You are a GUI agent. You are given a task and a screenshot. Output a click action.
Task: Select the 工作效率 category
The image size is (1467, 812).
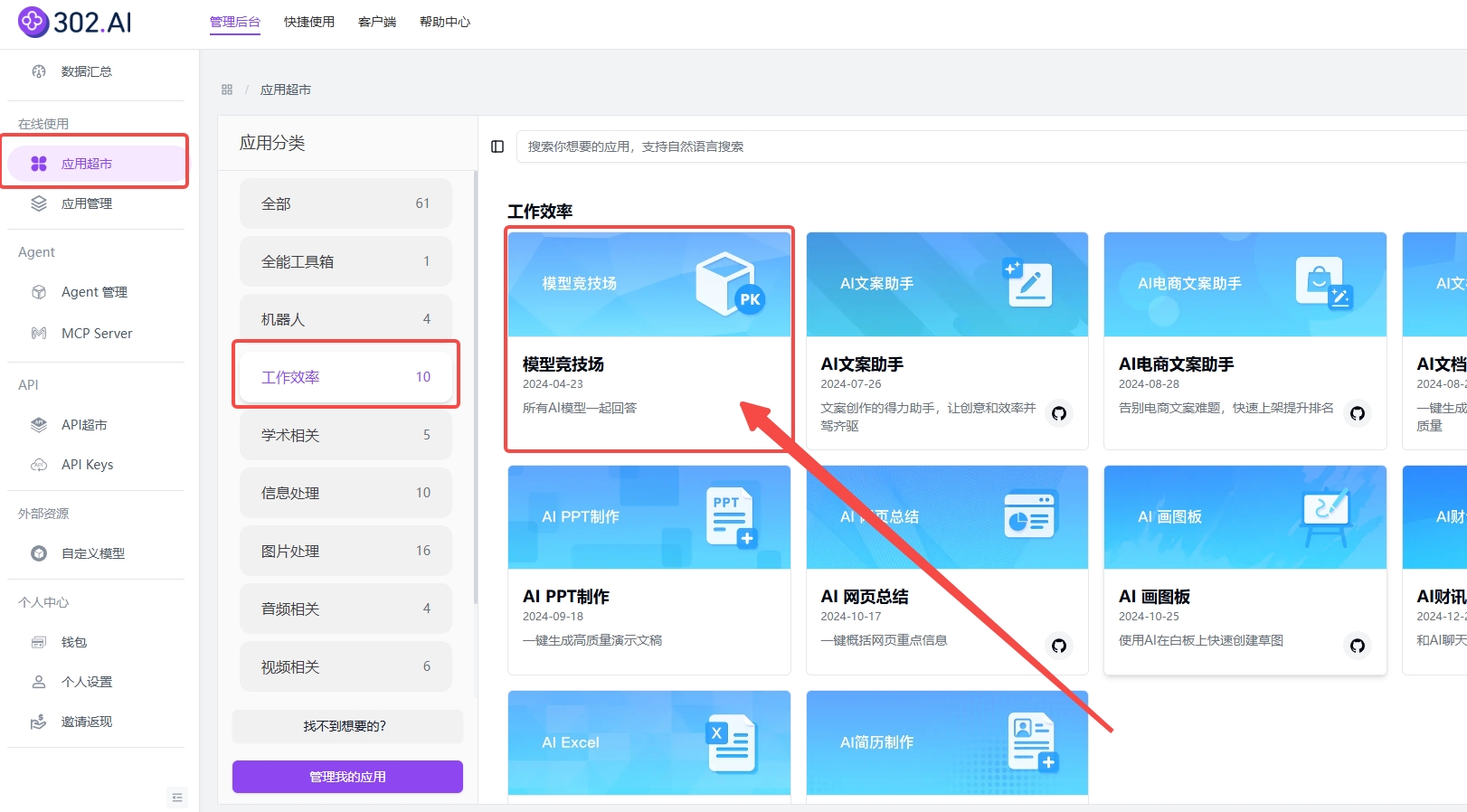[345, 377]
